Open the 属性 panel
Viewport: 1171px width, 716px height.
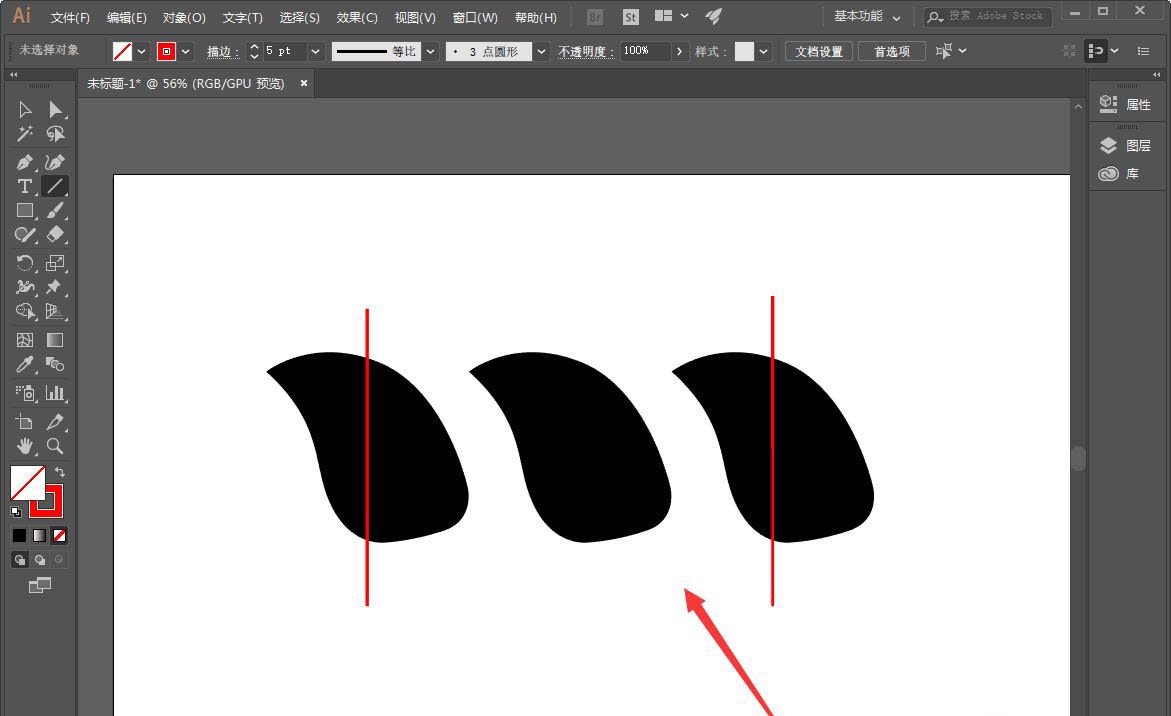pos(1126,105)
